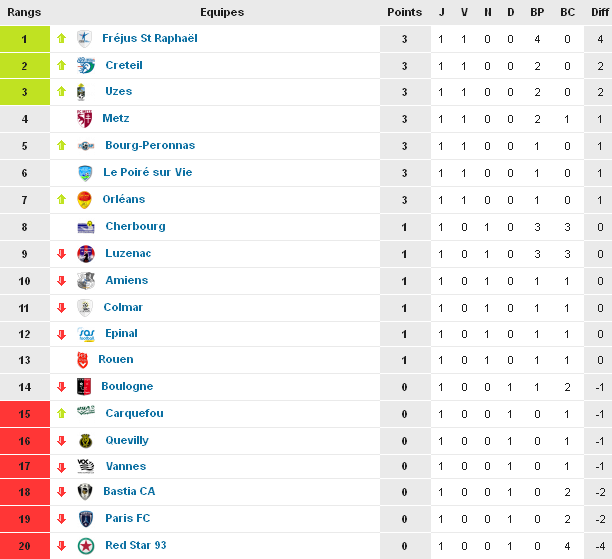Open the Le Poiré sur Vie link
Screen dimensions: 612x559
tap(147, 172)
